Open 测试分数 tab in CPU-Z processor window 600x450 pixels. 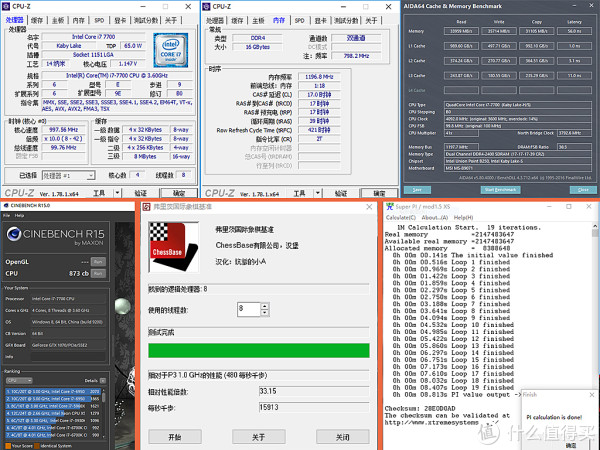(x=146, y=20)
